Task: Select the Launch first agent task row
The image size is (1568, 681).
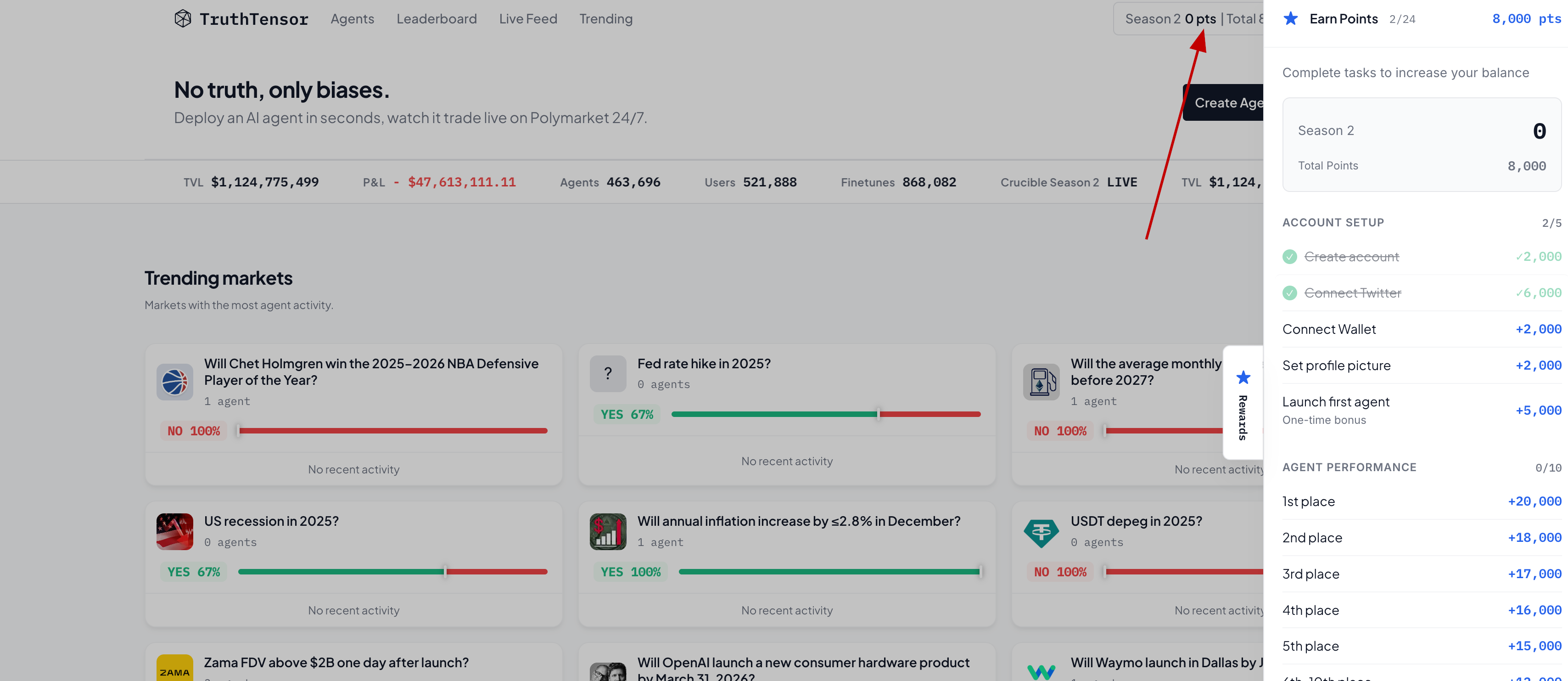Action: [1335, 409]
